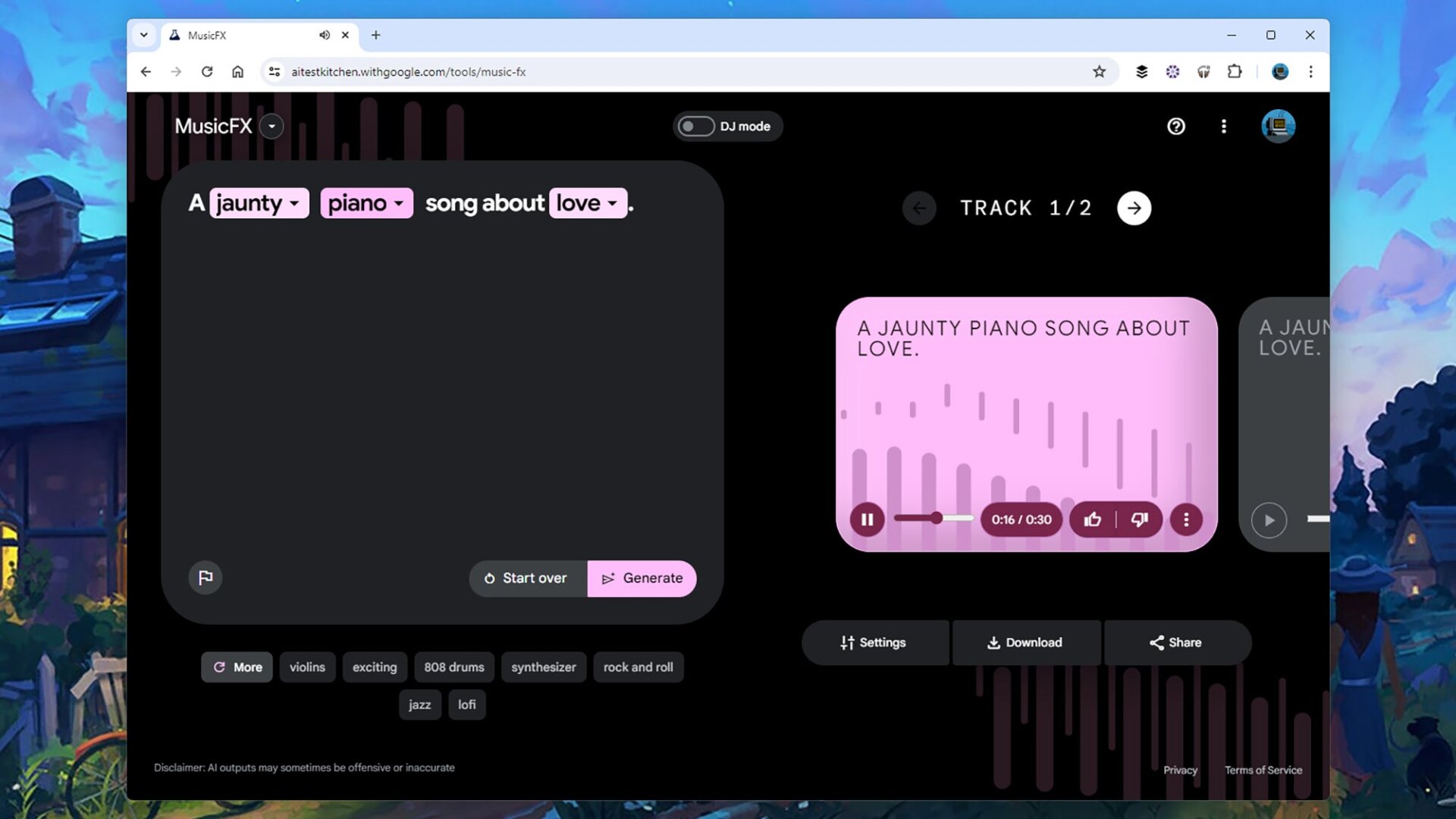Toggle the lofi style chip
Viewport: 1456px width, 819px height.
[x=467, y=704]
